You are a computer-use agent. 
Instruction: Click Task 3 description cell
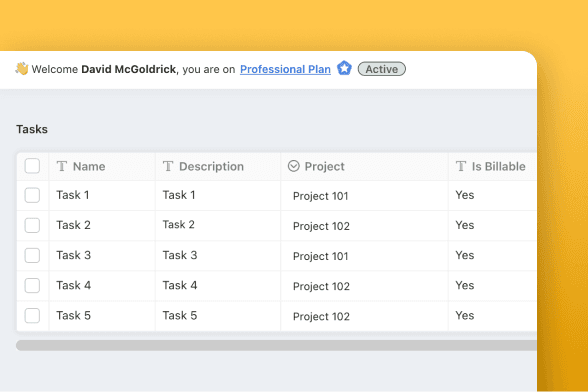pos(218,255)
